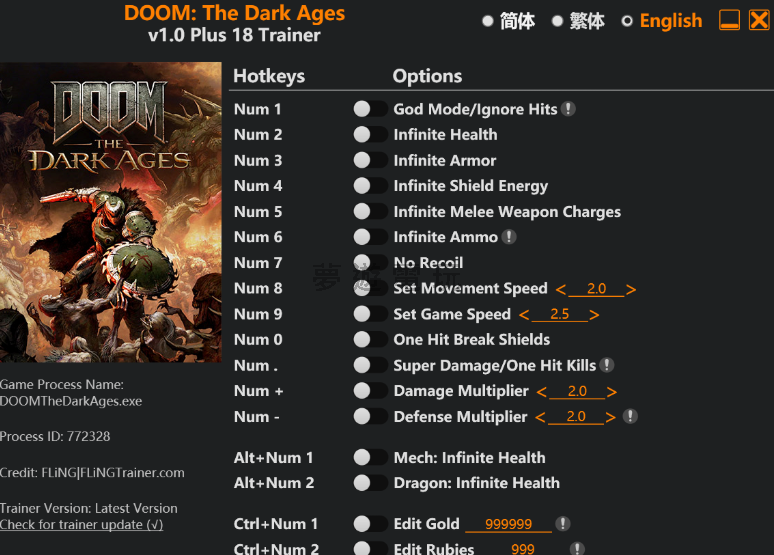Click the Movement Speed value field 2.0

pos(596,289)
